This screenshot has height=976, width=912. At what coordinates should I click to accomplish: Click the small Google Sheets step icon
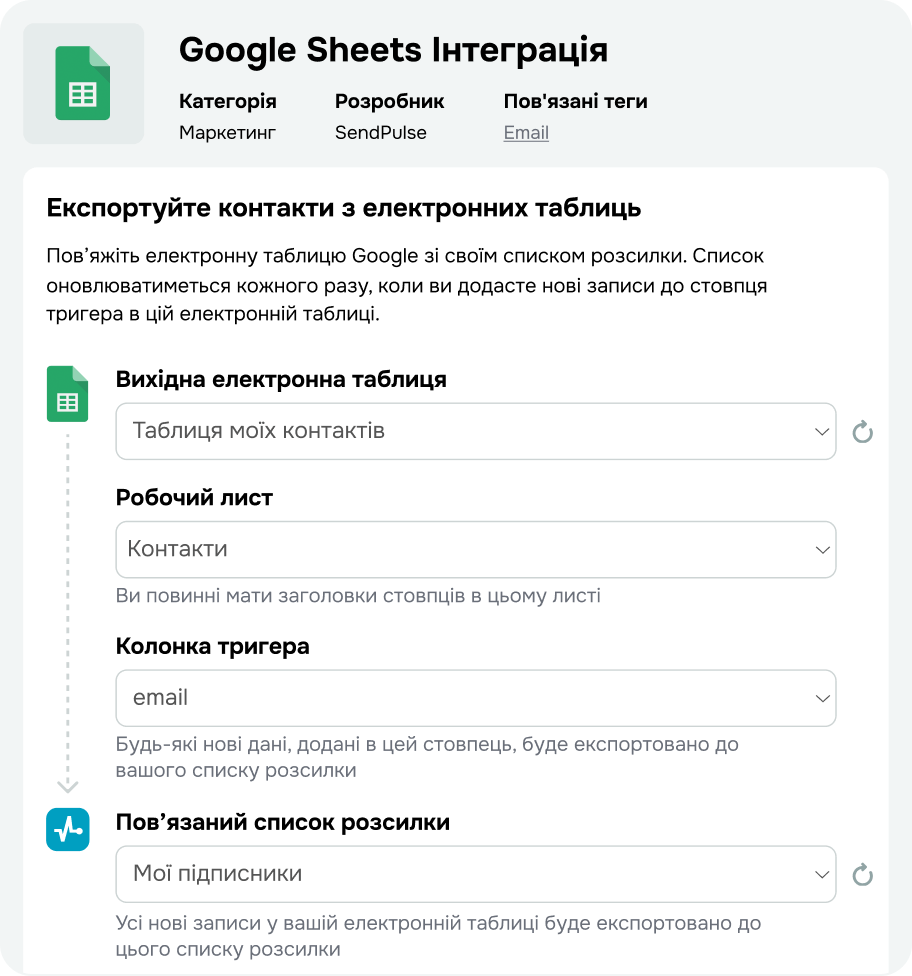pyautogui.click(x=68, y=394)
